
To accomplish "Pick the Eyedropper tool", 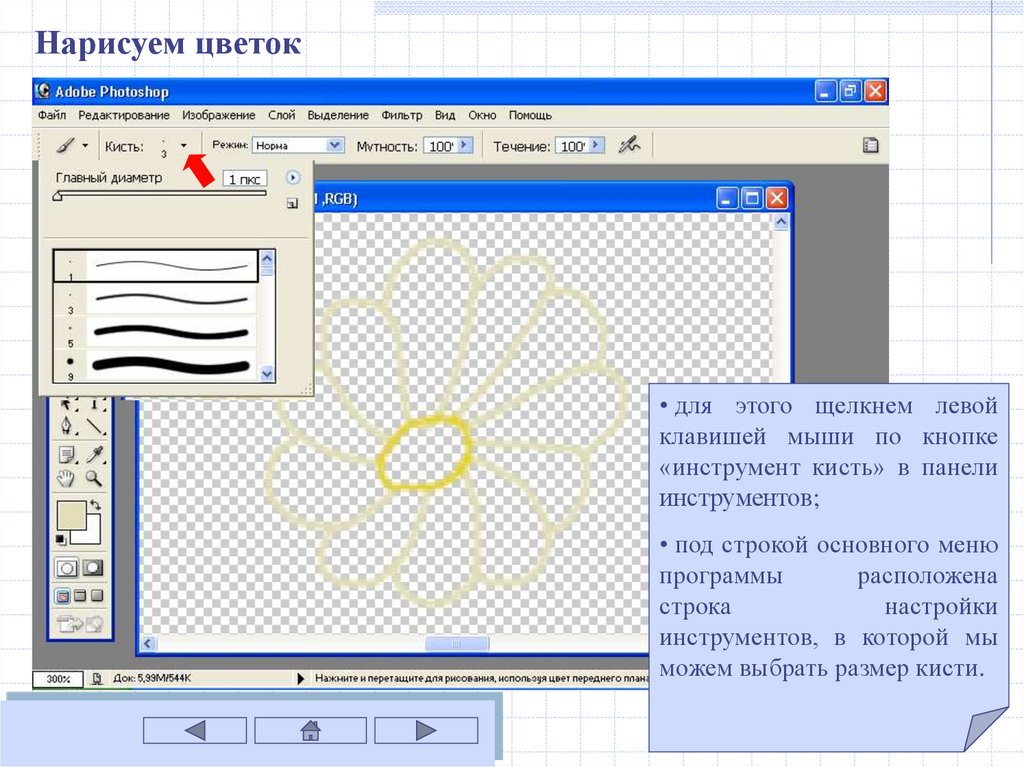I will coord(95,453).
